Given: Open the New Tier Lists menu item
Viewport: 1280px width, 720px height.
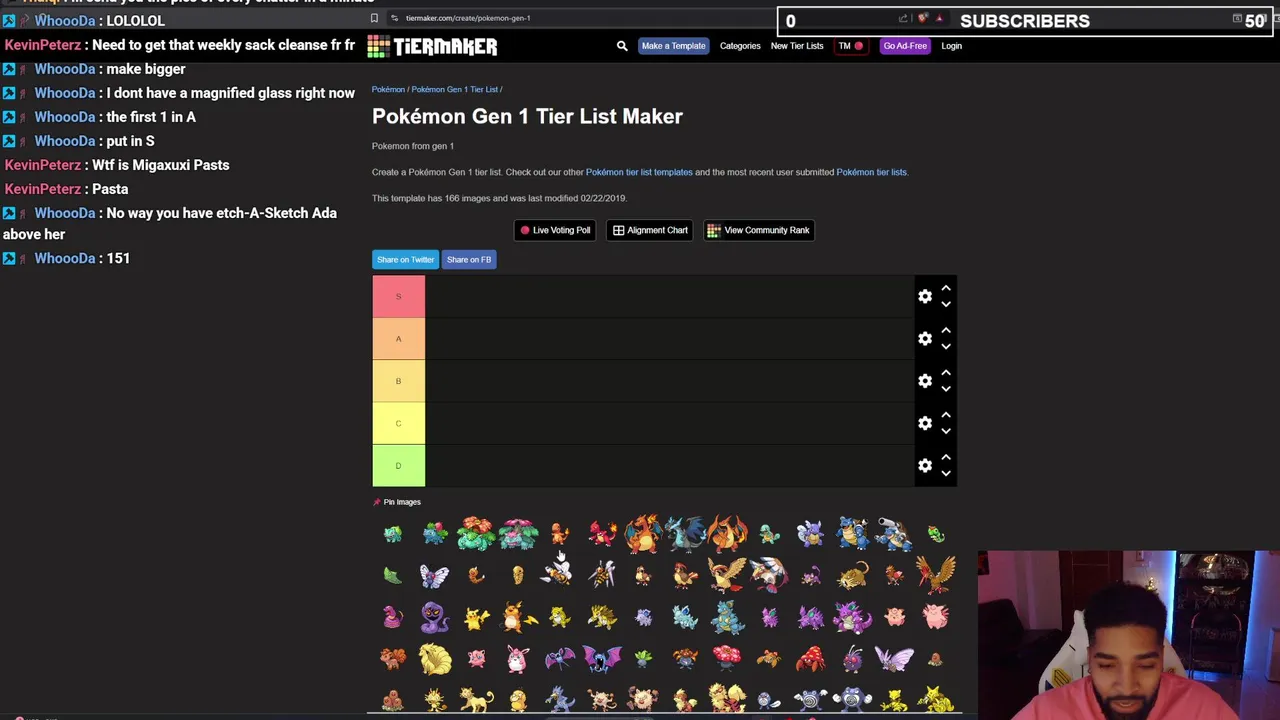Looking at the screenshot, I should tap(797, 46).
